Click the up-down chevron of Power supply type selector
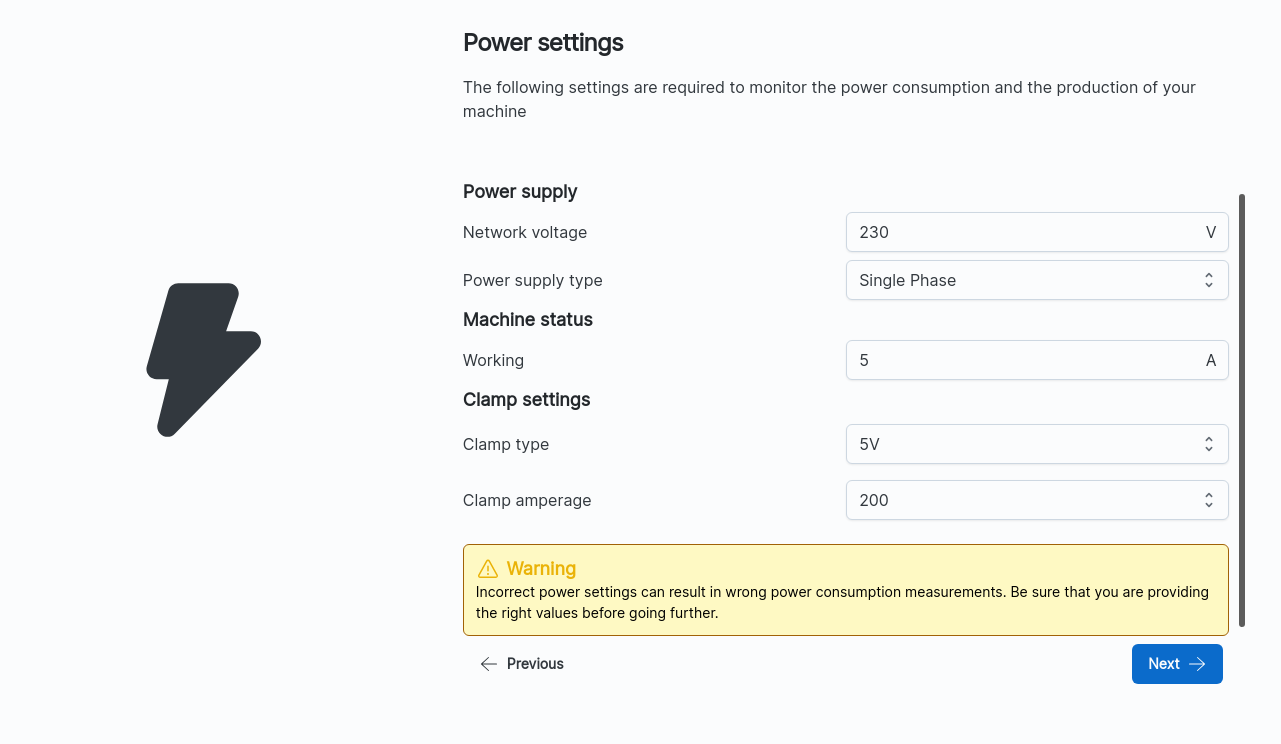This screenshot has width=1281, height=744. pos(1209,280)
